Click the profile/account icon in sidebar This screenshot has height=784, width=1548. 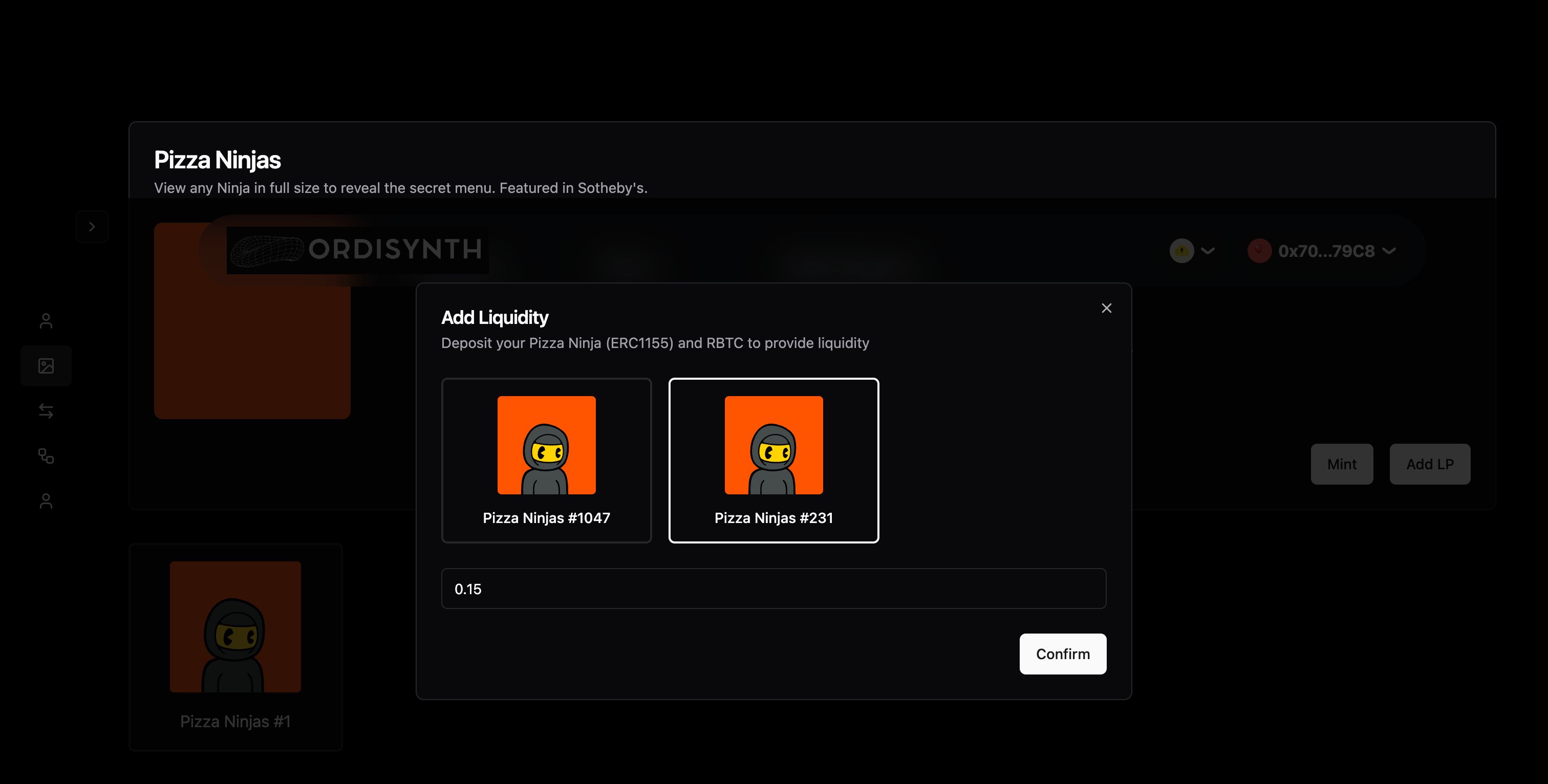(46, 320)
